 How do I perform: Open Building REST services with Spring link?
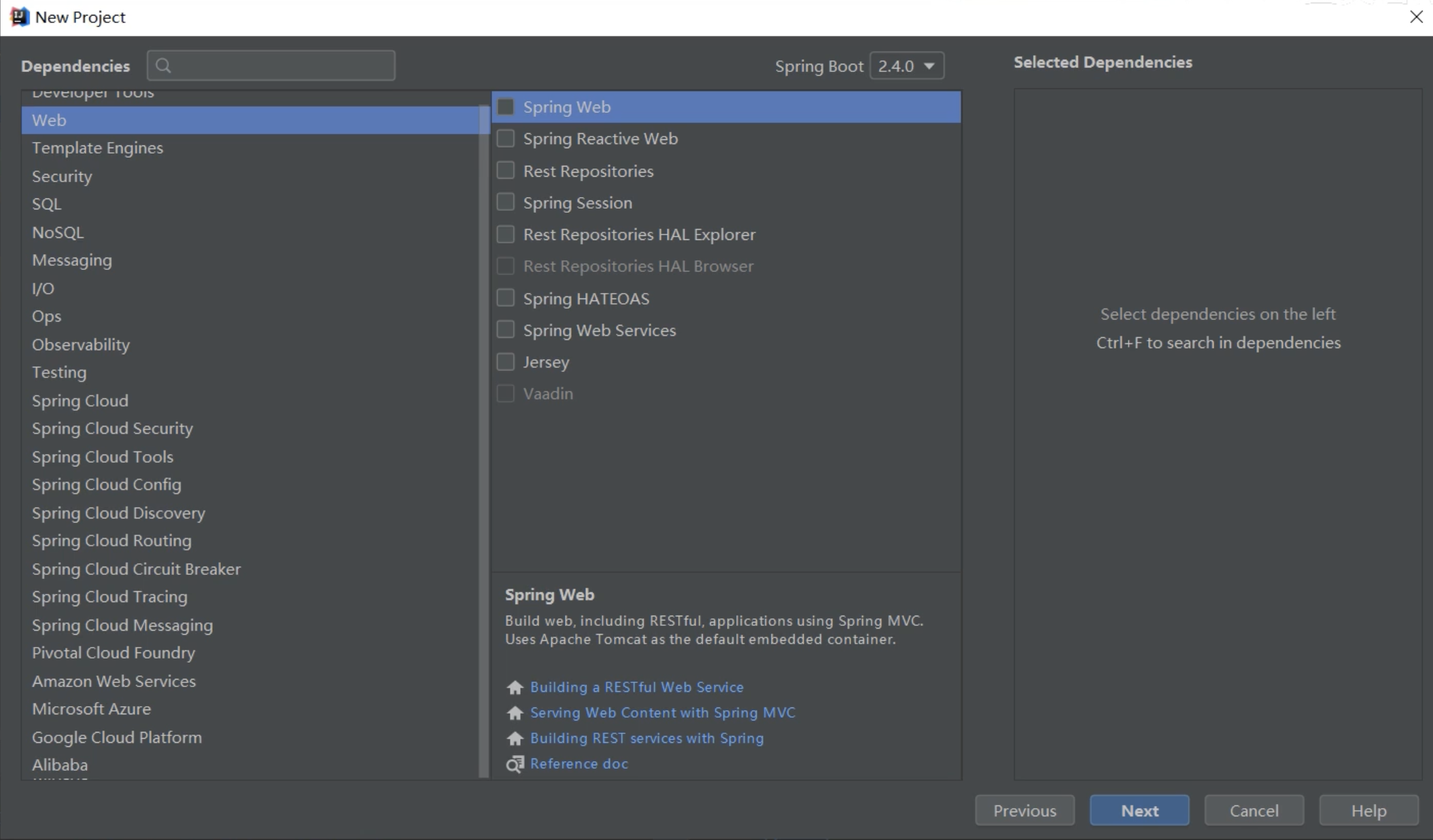coord(647,738)
